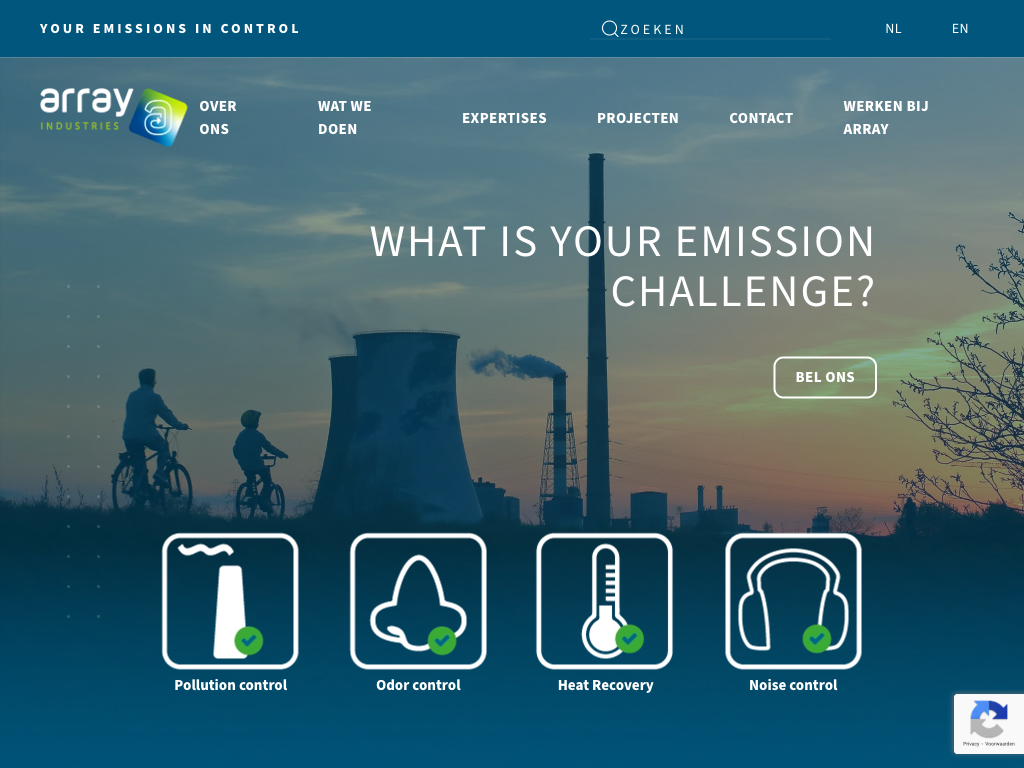Click the Array Industries logo

113,116
